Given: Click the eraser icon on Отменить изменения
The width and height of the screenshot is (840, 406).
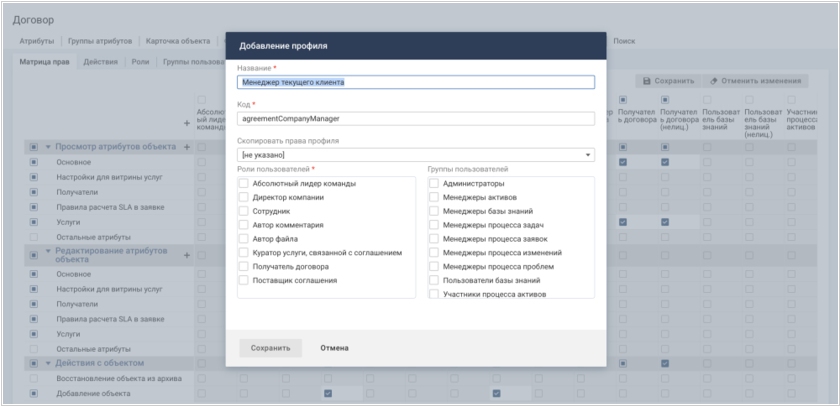Looking at the screenshot, I should (714, 80).
